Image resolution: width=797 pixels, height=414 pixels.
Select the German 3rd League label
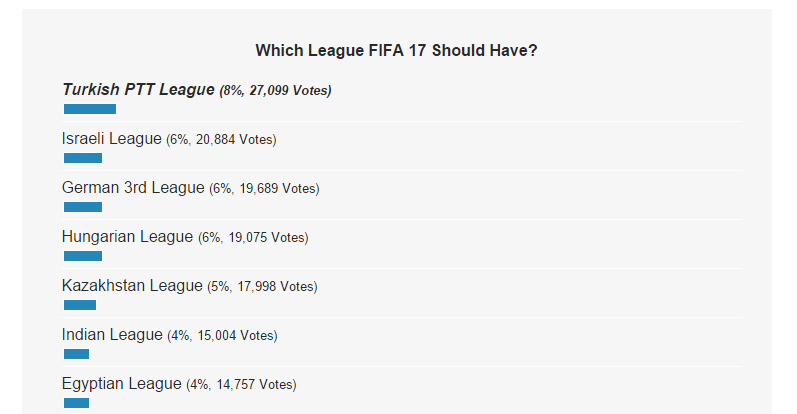(x=133, y=188)
